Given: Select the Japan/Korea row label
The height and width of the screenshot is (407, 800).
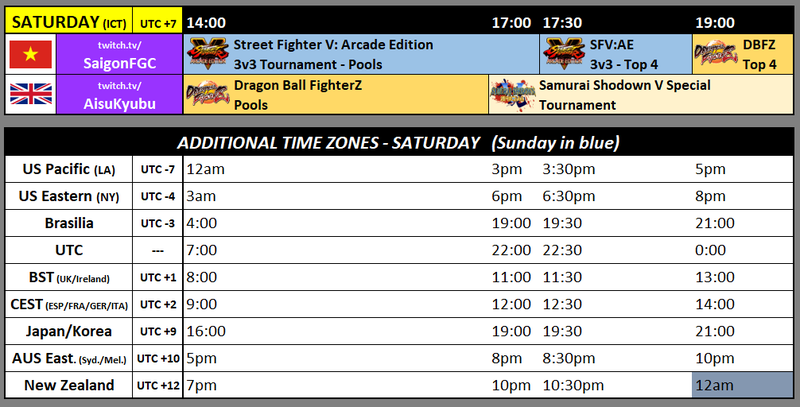Looking at the screenshot, I should click(69, 331).
